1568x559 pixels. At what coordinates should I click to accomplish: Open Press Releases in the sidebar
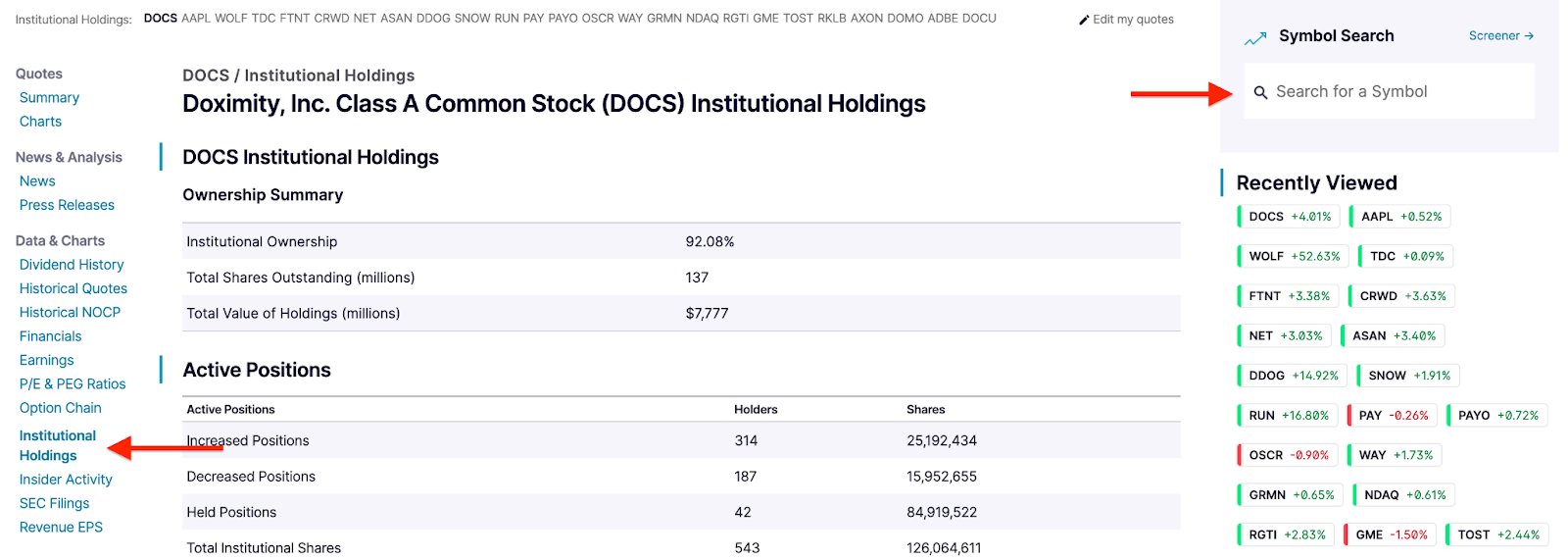67,205
